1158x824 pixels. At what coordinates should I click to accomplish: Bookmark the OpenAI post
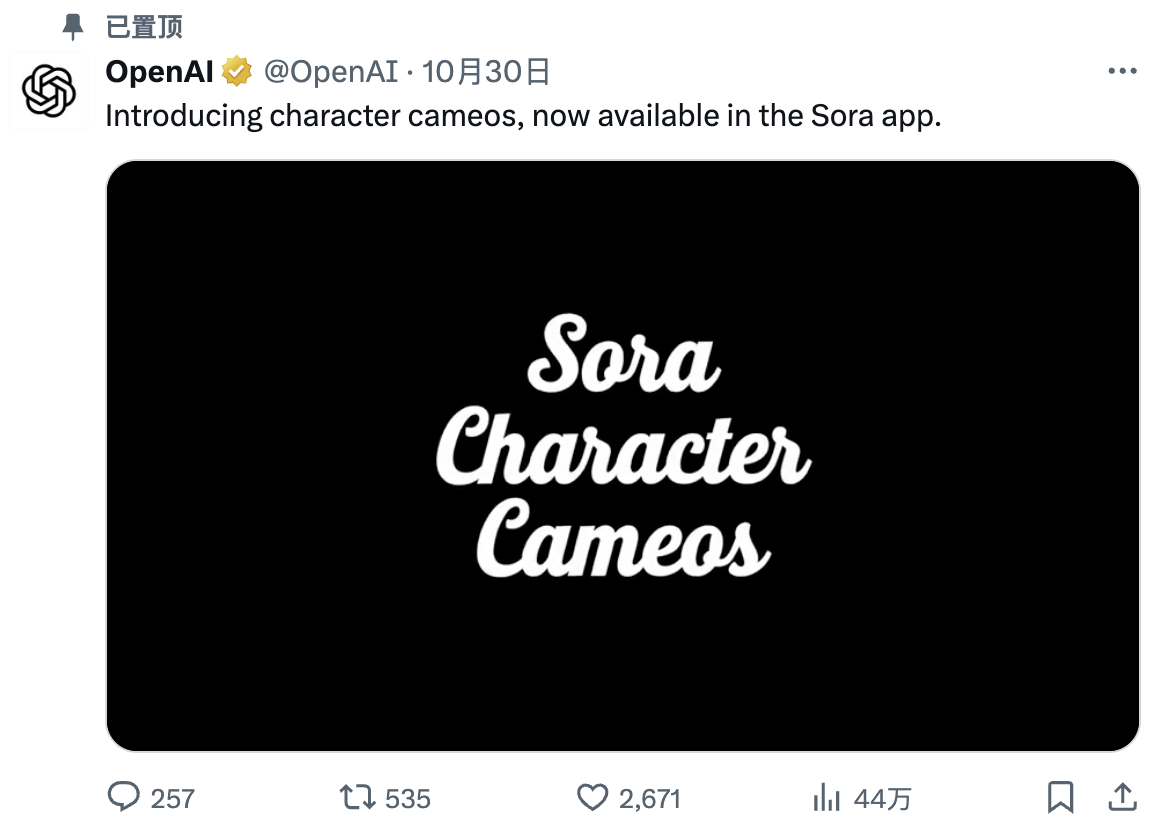point(1060,797)
